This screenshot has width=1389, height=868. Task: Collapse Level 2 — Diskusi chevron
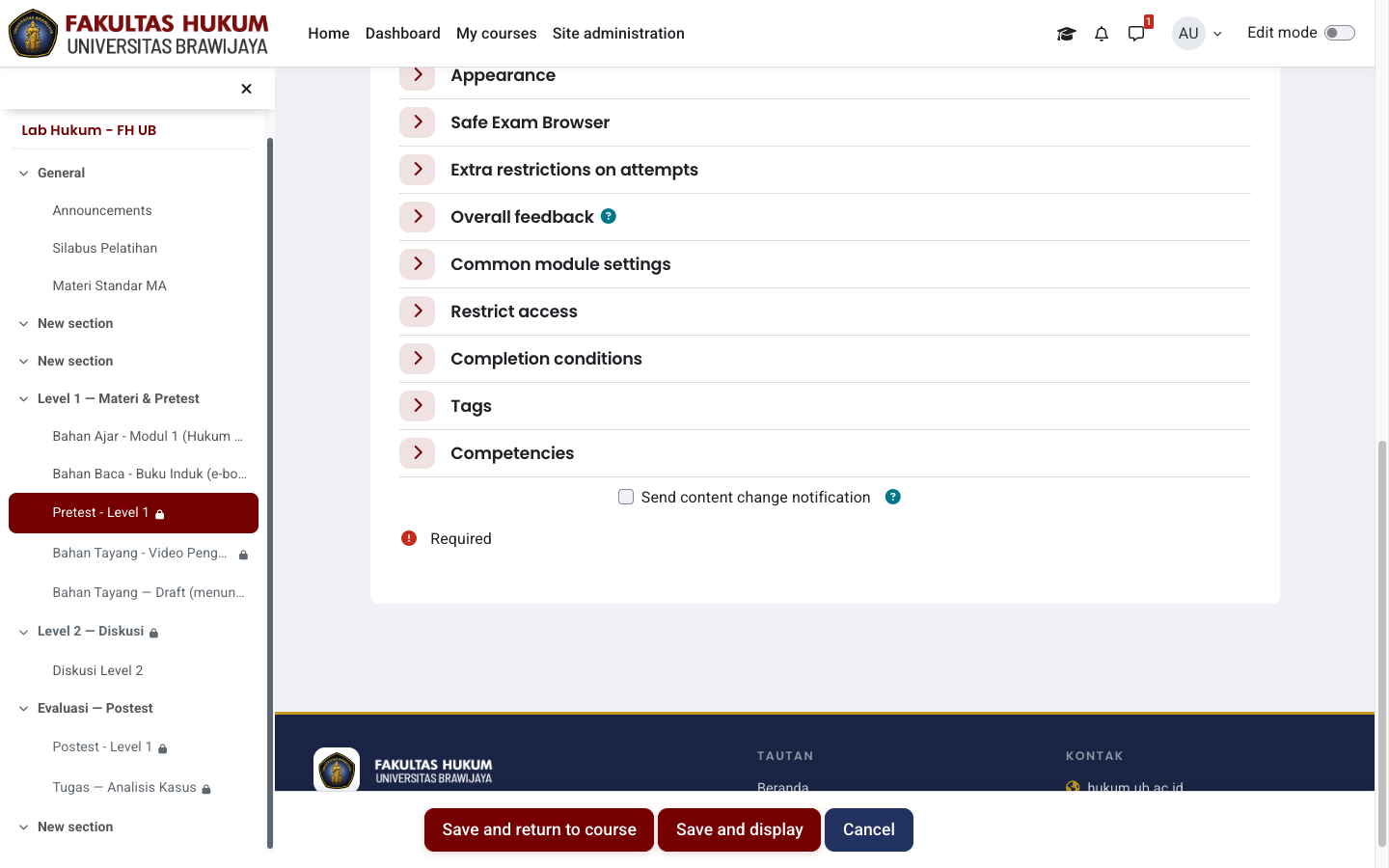23,632
